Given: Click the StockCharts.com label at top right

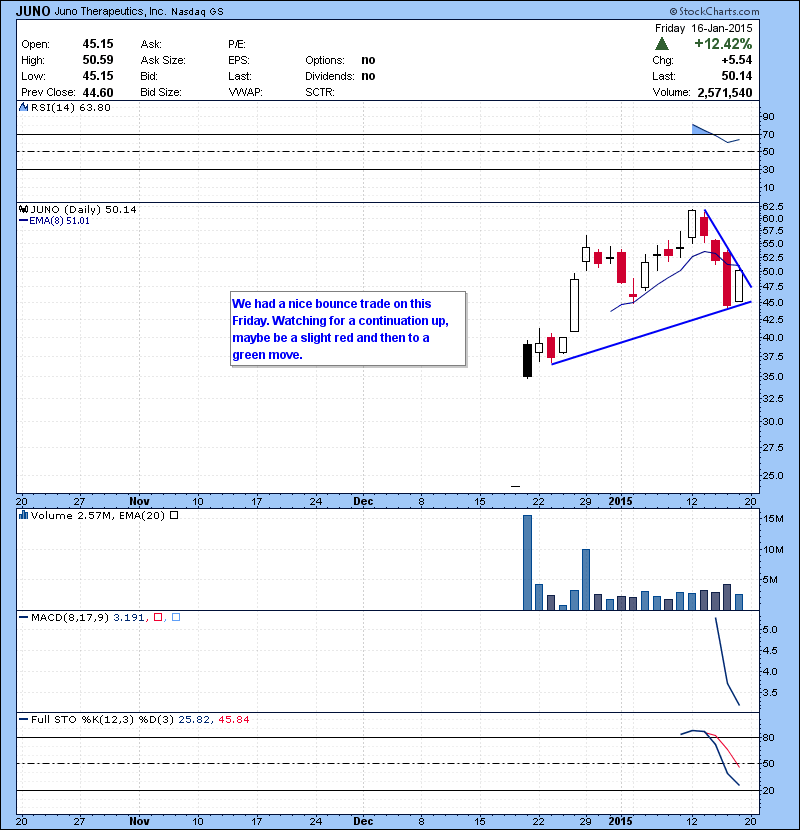Looking at the screenshot, I should [x=714, y=11].
